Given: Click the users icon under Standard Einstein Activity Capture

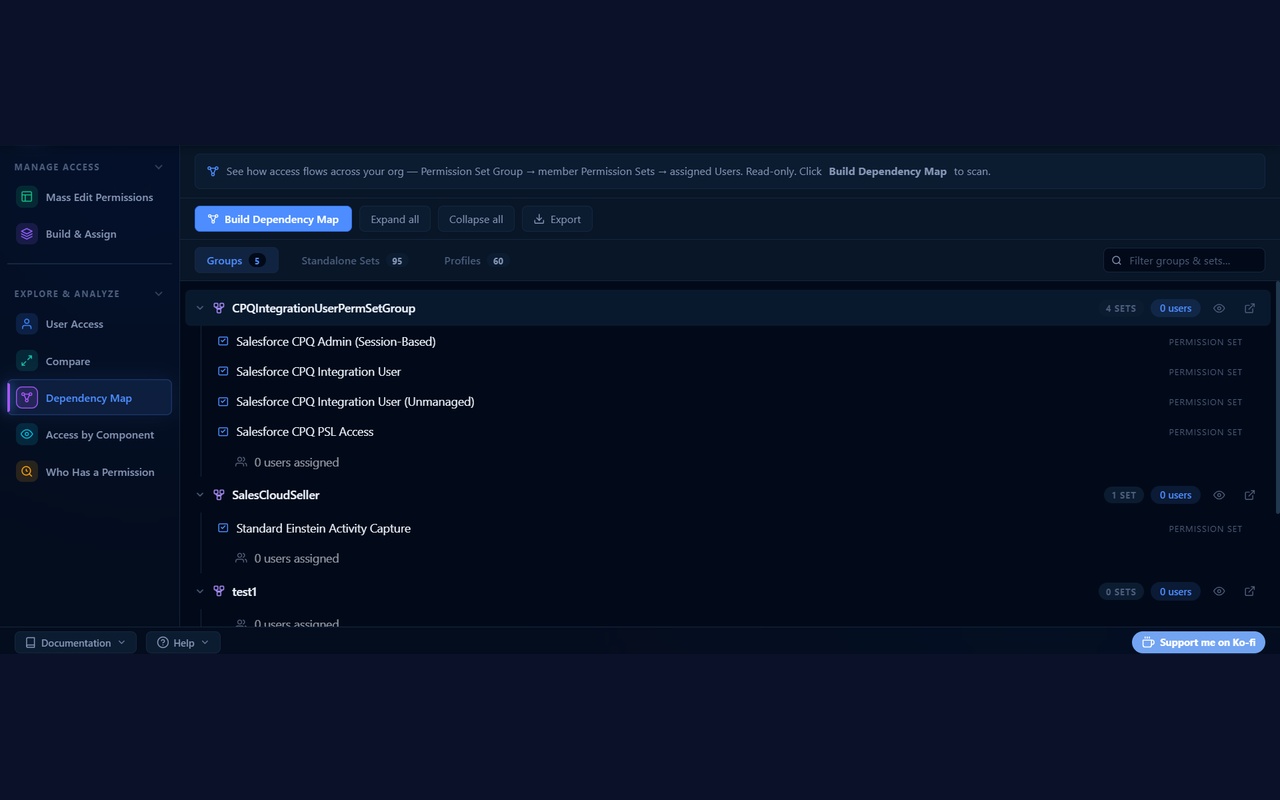Looking at the screenshot, I should point(241,558).
